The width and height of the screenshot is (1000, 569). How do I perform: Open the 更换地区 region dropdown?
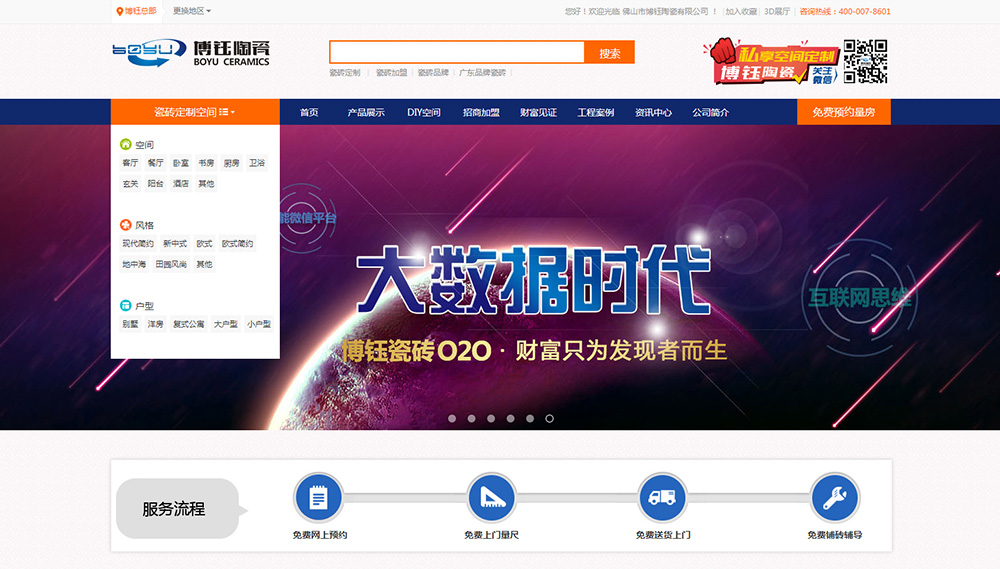(191, 11)
